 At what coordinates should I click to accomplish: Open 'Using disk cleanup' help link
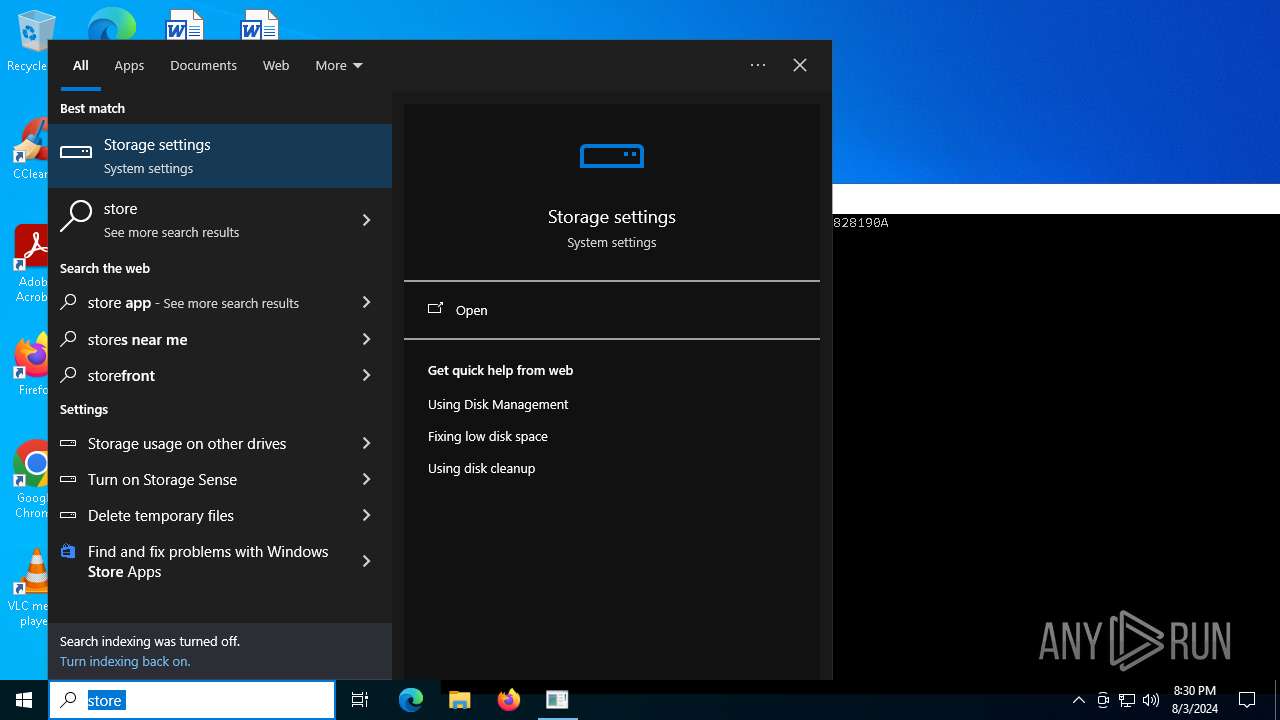481,468
